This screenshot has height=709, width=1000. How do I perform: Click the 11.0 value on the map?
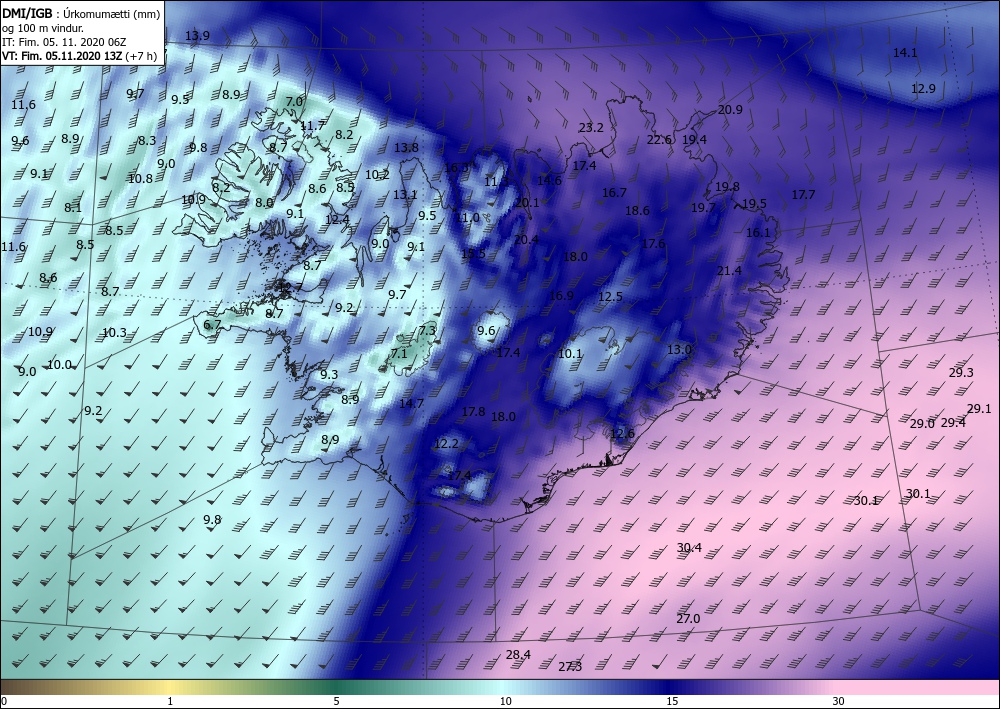tap(467, 217)
